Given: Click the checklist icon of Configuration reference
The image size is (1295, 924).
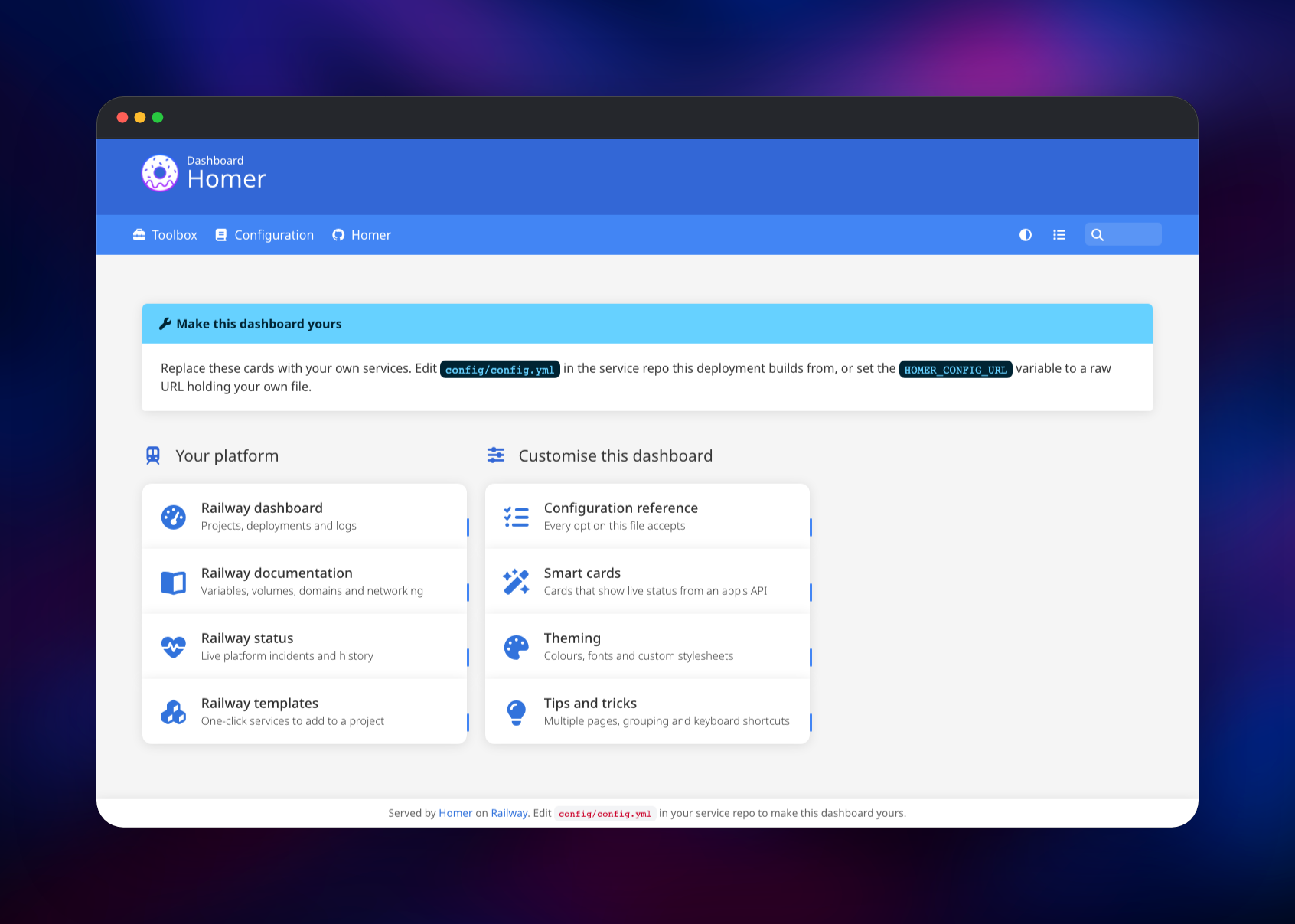Looking at the screenshot, I should click(517, 517).
